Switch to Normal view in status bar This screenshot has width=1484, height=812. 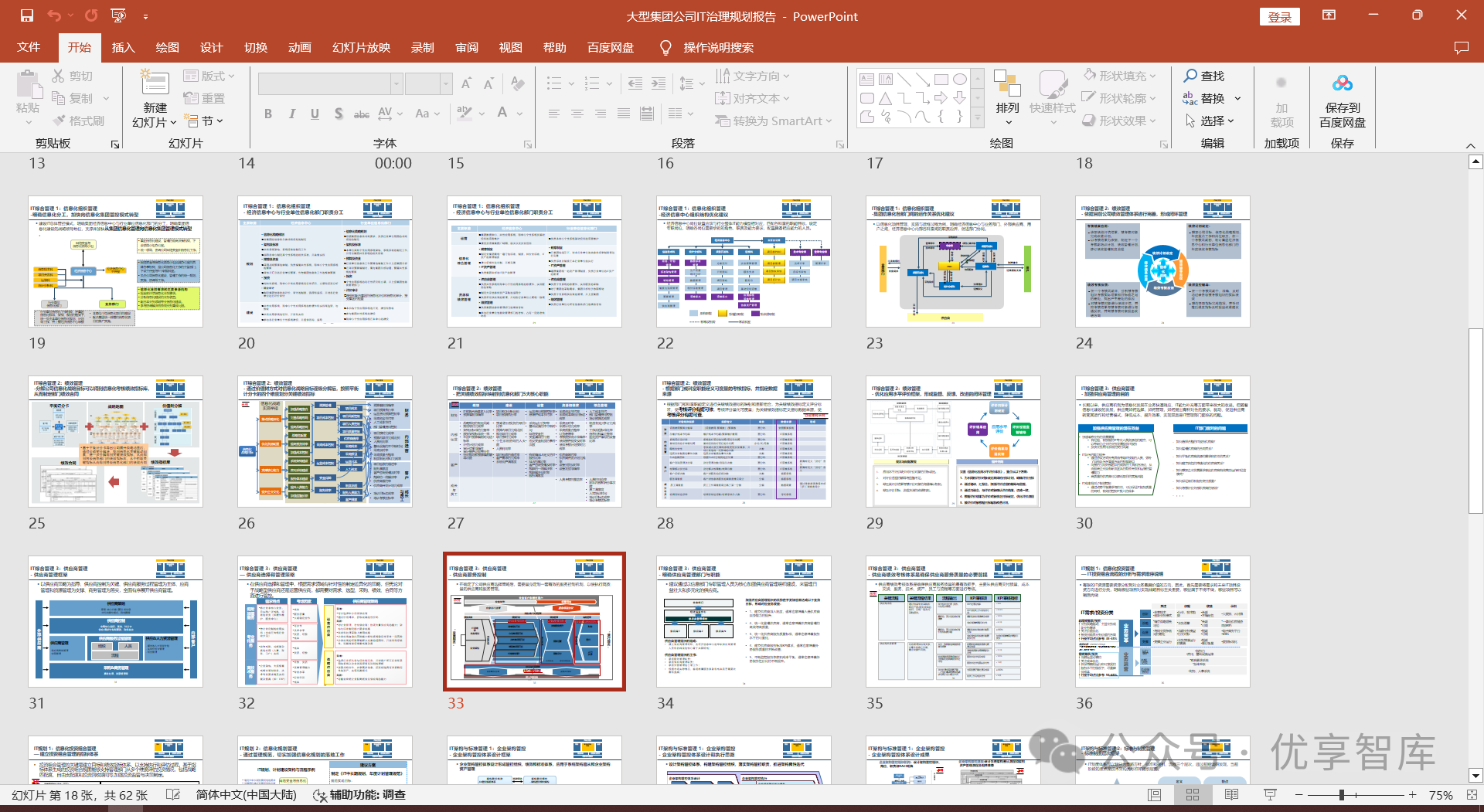(1155, 794)
